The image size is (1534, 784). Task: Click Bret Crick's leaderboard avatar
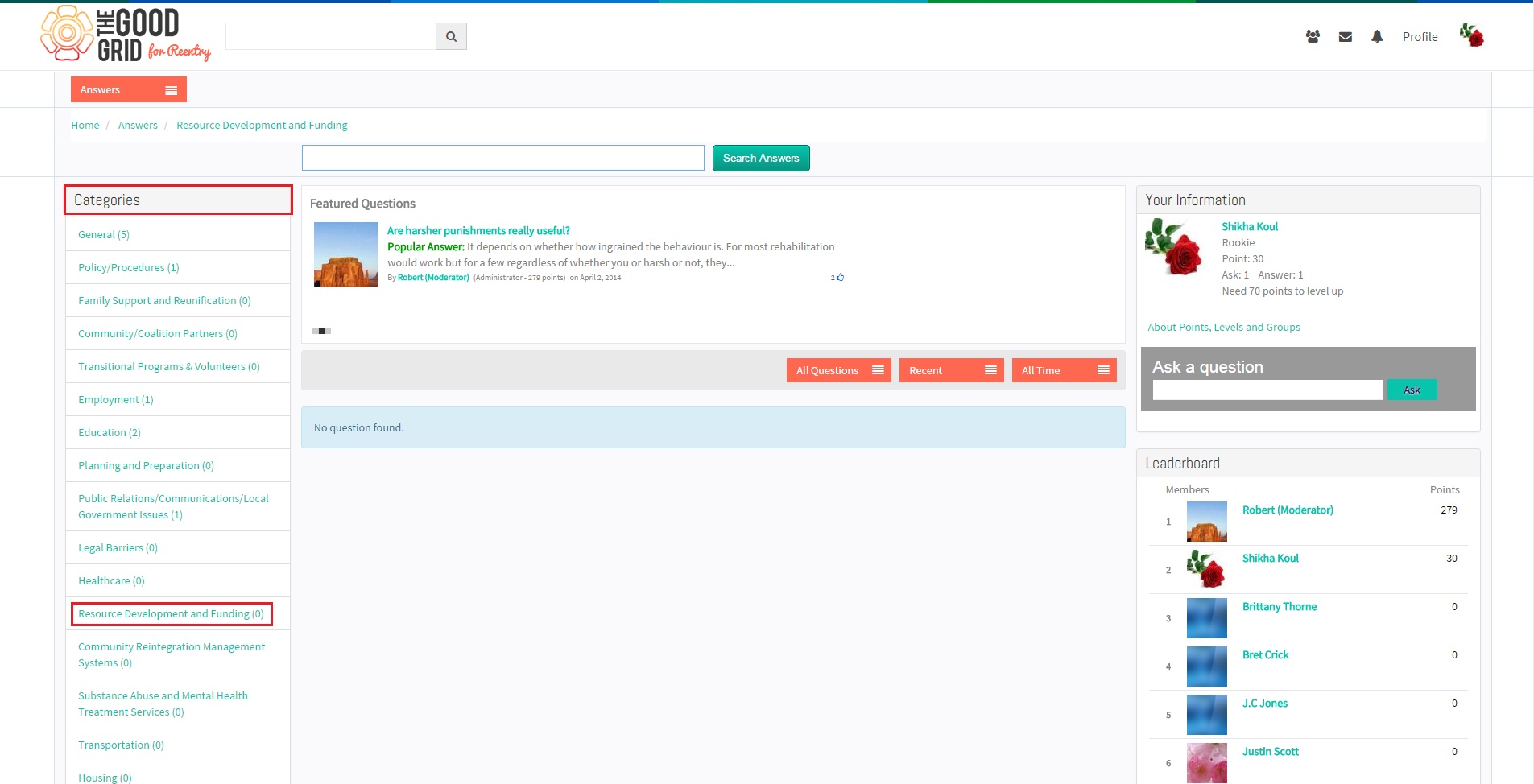pyautogui.click(x=1207, y=666)
